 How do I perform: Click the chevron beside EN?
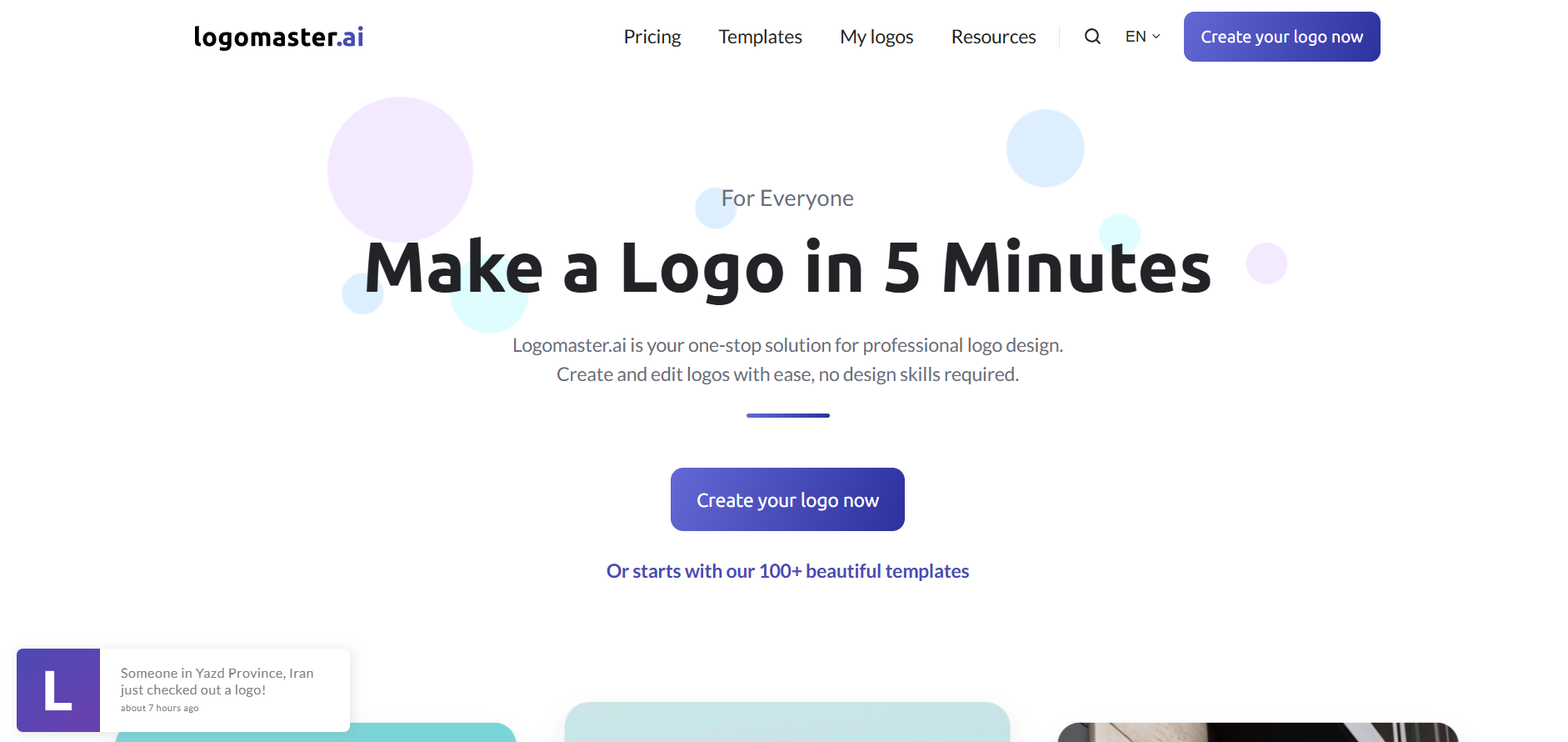click(1156, 37)
